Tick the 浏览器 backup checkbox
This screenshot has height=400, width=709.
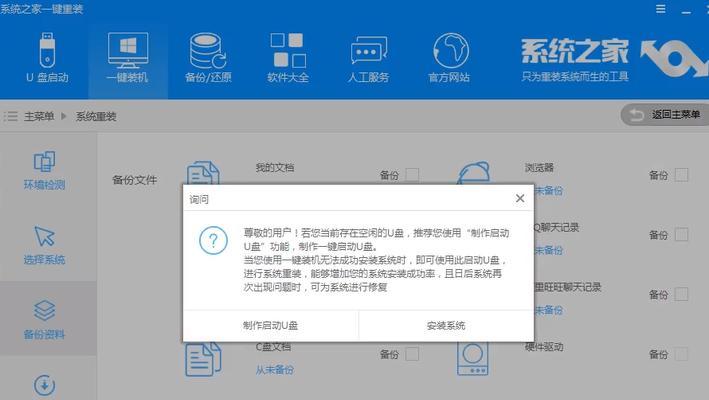click(681, 175)
